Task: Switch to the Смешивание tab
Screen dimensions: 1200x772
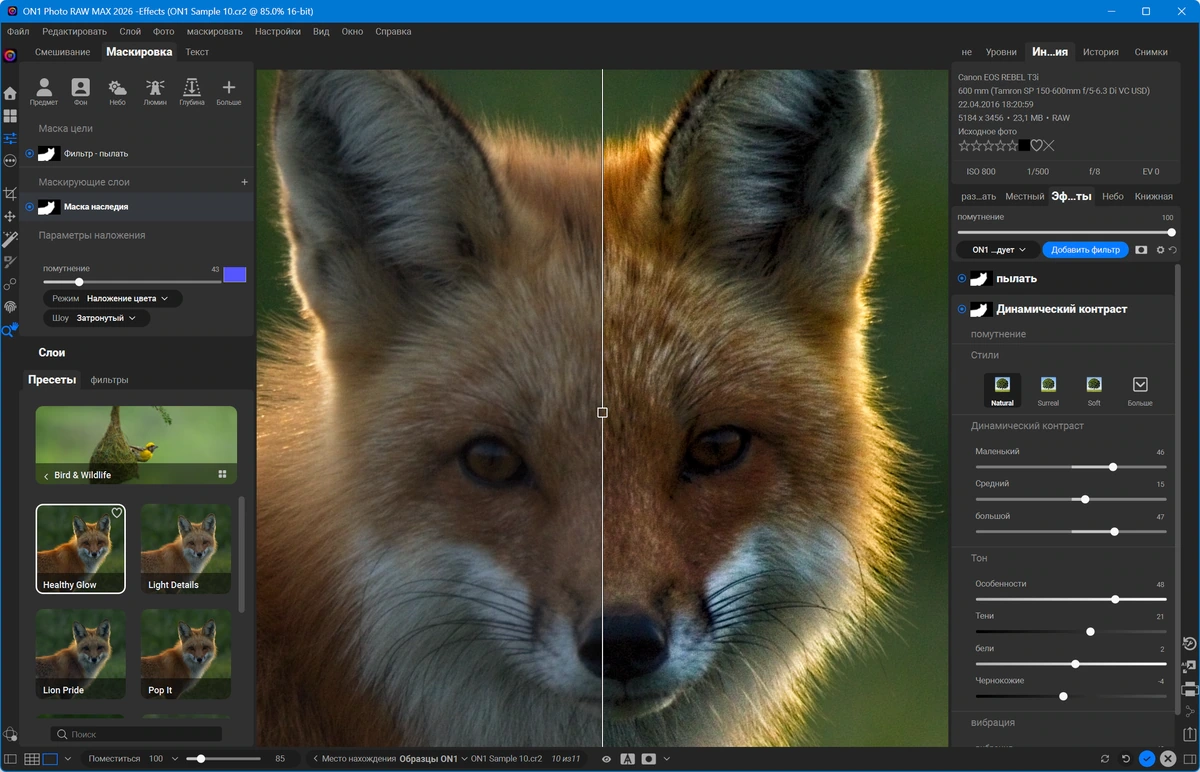Action: pos(62,52)
